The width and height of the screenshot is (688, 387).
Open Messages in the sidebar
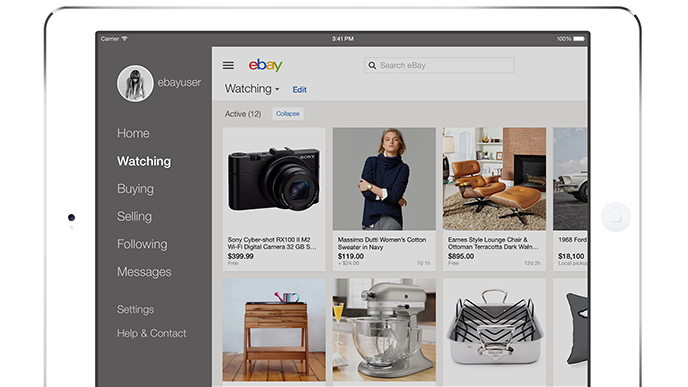click(x=144, y=272)
